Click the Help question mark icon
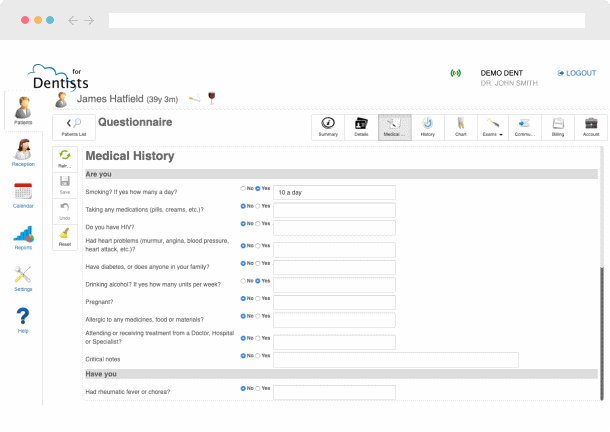610x432 pixels. coord(22,320)
